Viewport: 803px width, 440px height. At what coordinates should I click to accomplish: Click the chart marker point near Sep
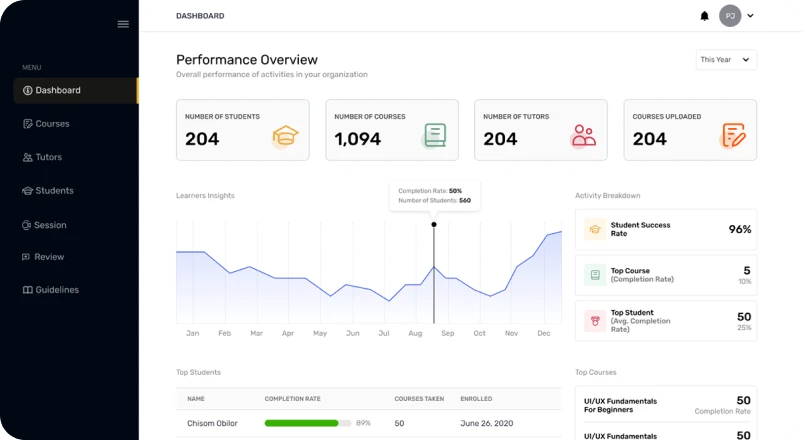pyautogui.click(x=434, y=224)
